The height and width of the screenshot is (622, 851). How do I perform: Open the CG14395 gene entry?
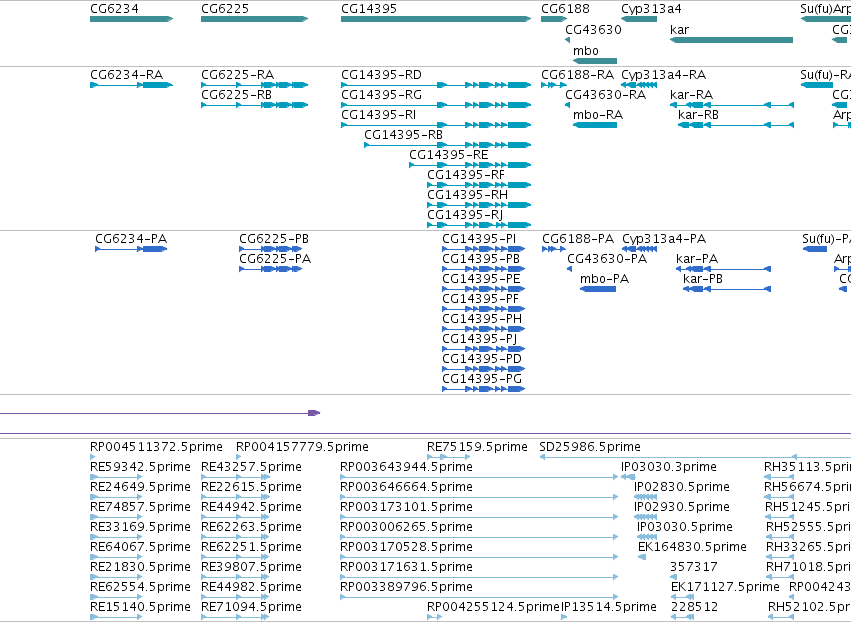436,19
